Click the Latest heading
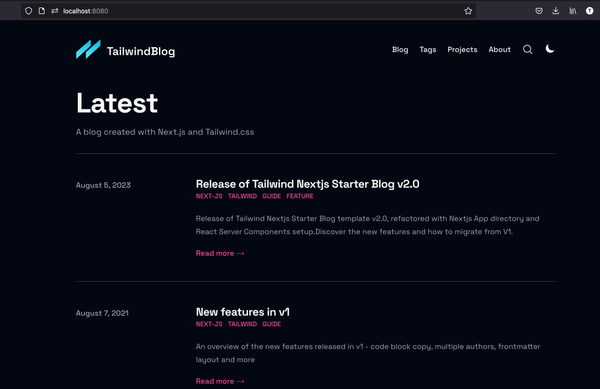 (x=117, y=103)
